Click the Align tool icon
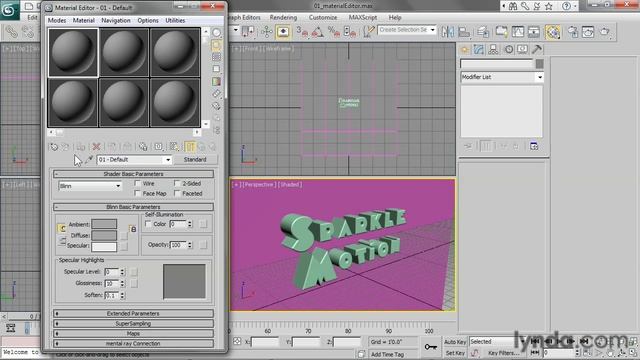The height and width of the screenshot is (360, 640). 464,32
